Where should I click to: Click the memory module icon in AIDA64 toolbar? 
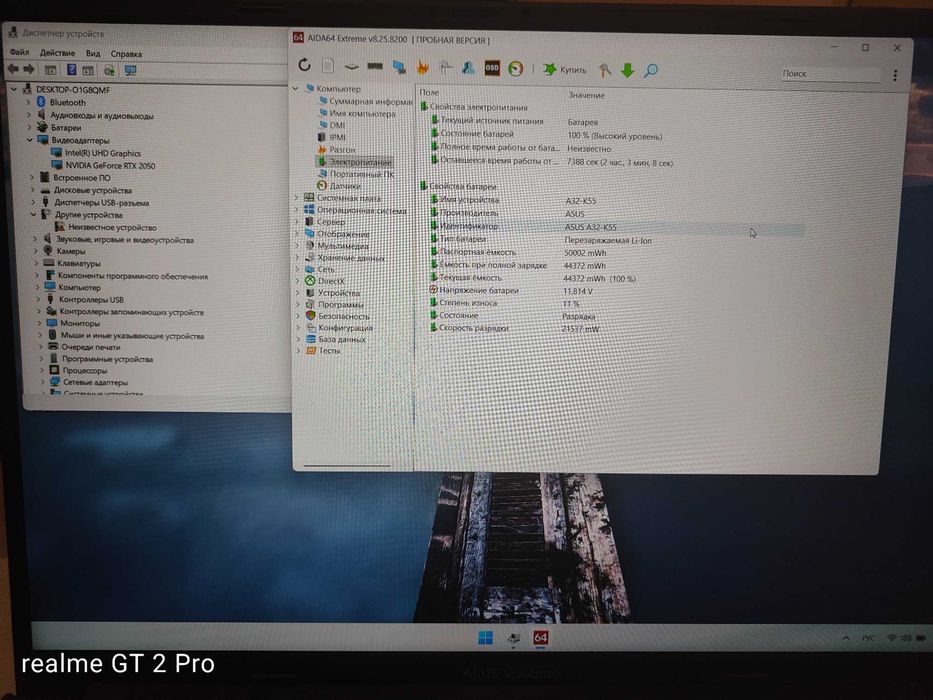click(x=375, y=66)
